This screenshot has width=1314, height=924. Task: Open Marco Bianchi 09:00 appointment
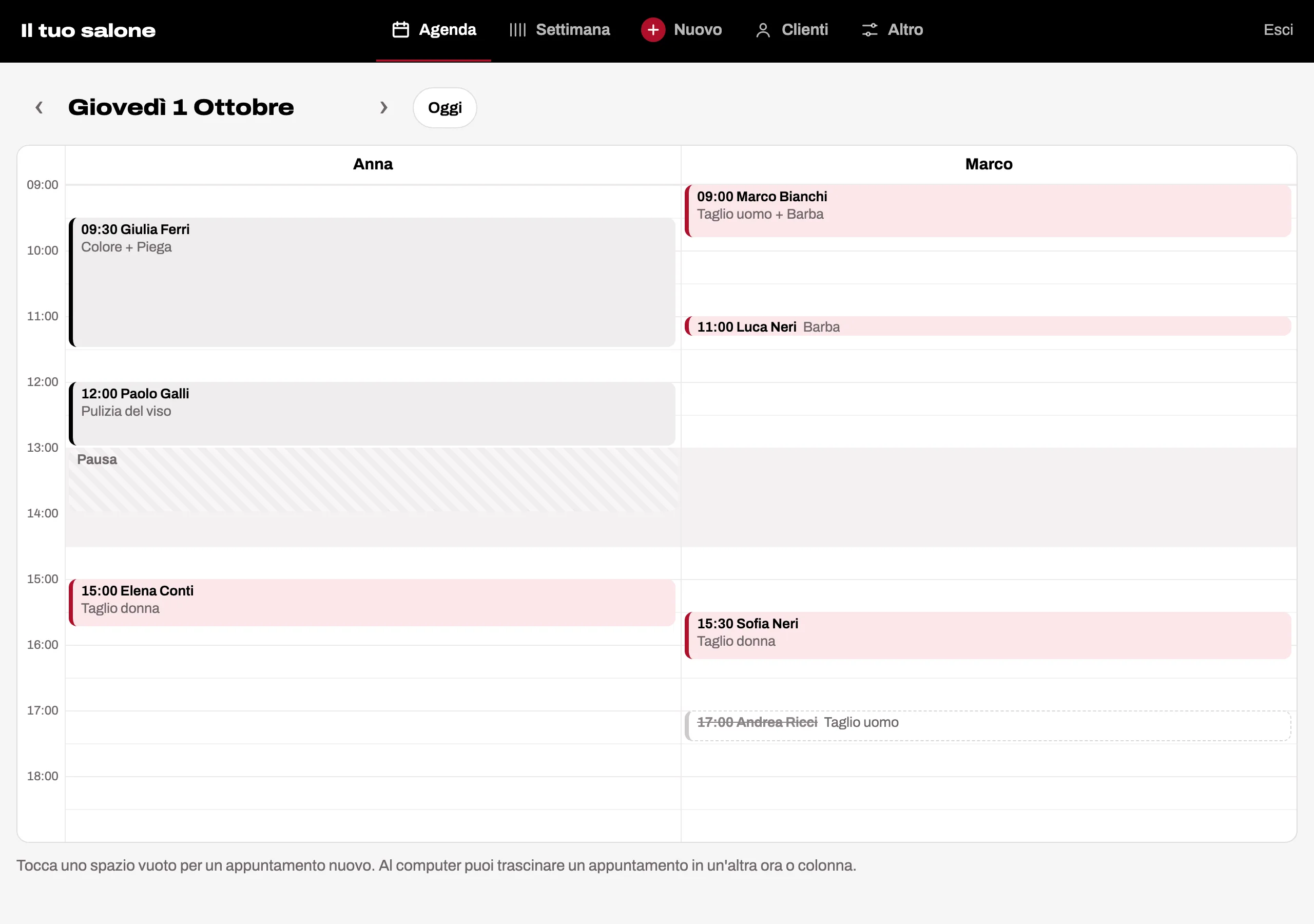tap(988, 210)
